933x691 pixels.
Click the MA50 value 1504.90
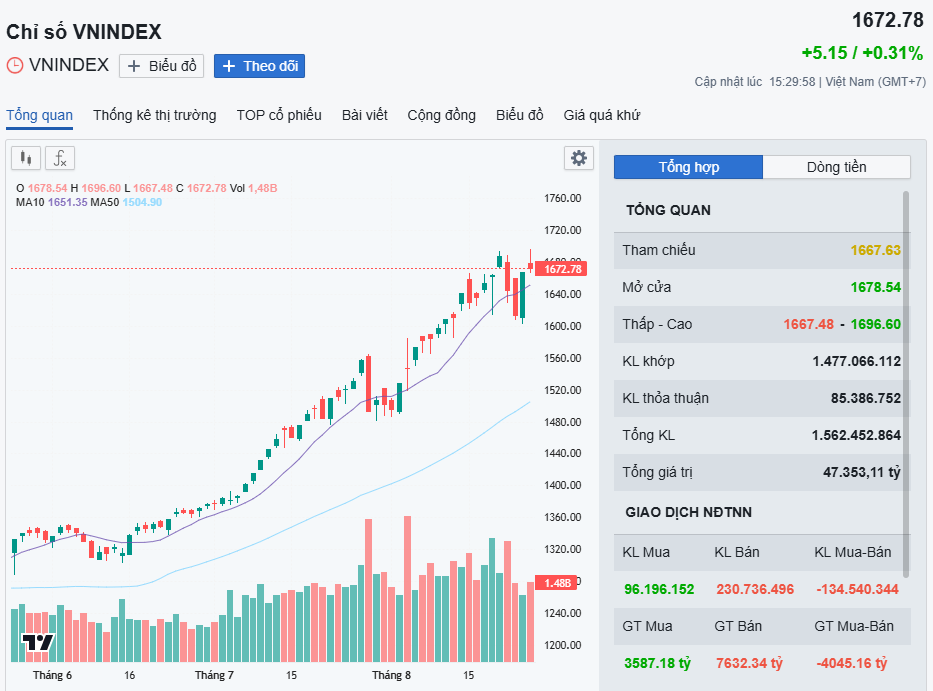[142, 202]
